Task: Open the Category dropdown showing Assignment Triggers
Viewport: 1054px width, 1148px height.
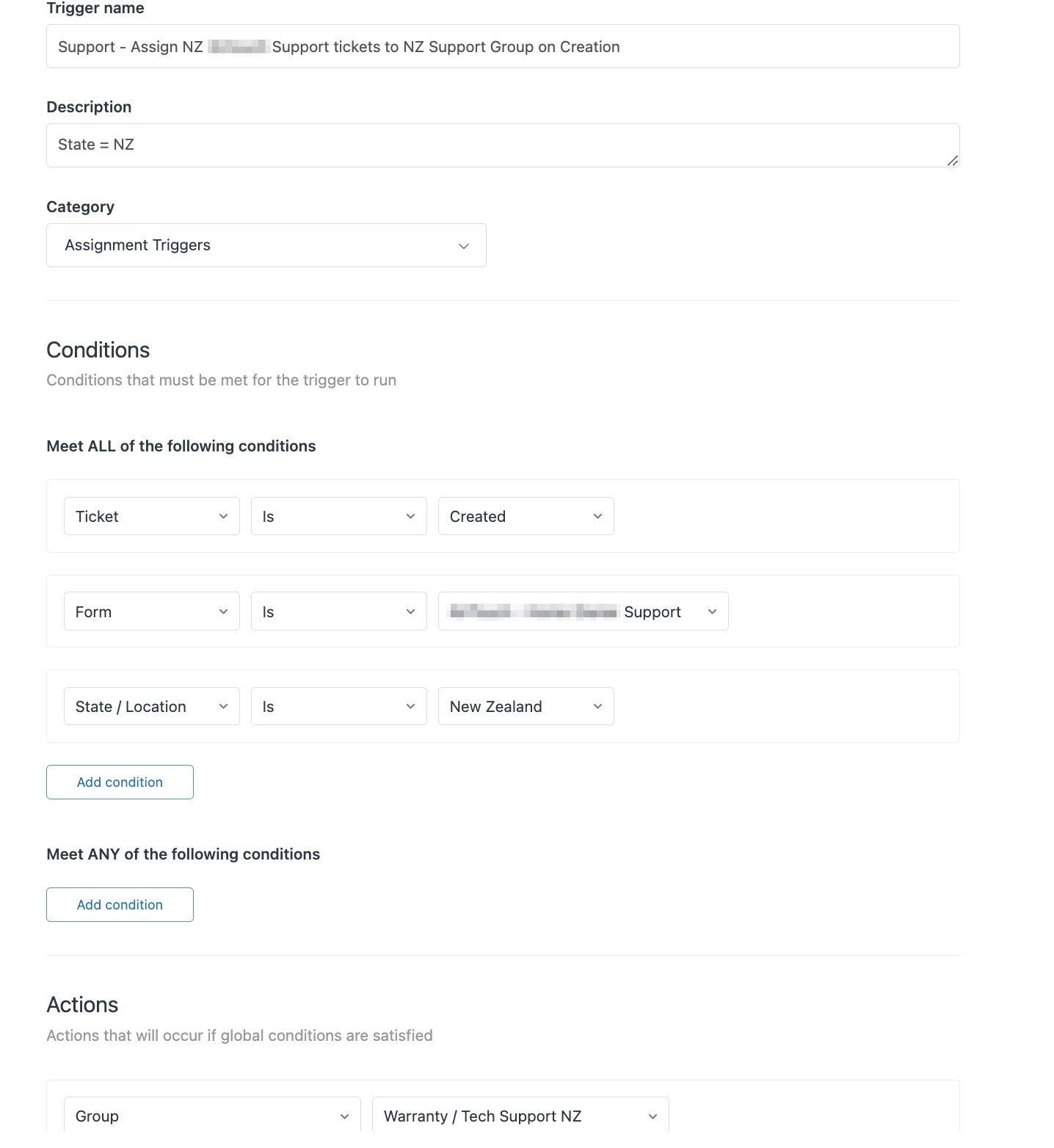Action: click(x=266, y=244)
